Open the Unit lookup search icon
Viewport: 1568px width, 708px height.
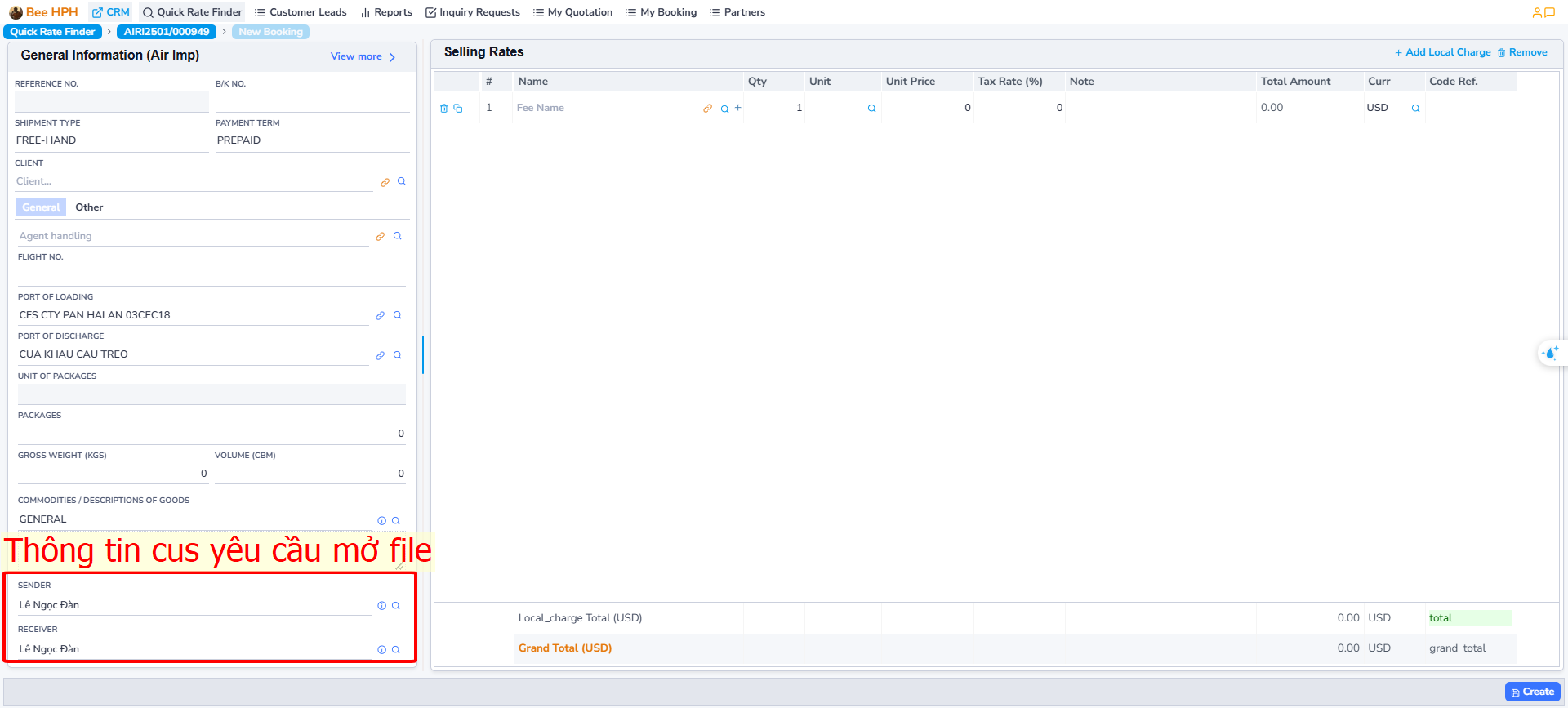871,109
